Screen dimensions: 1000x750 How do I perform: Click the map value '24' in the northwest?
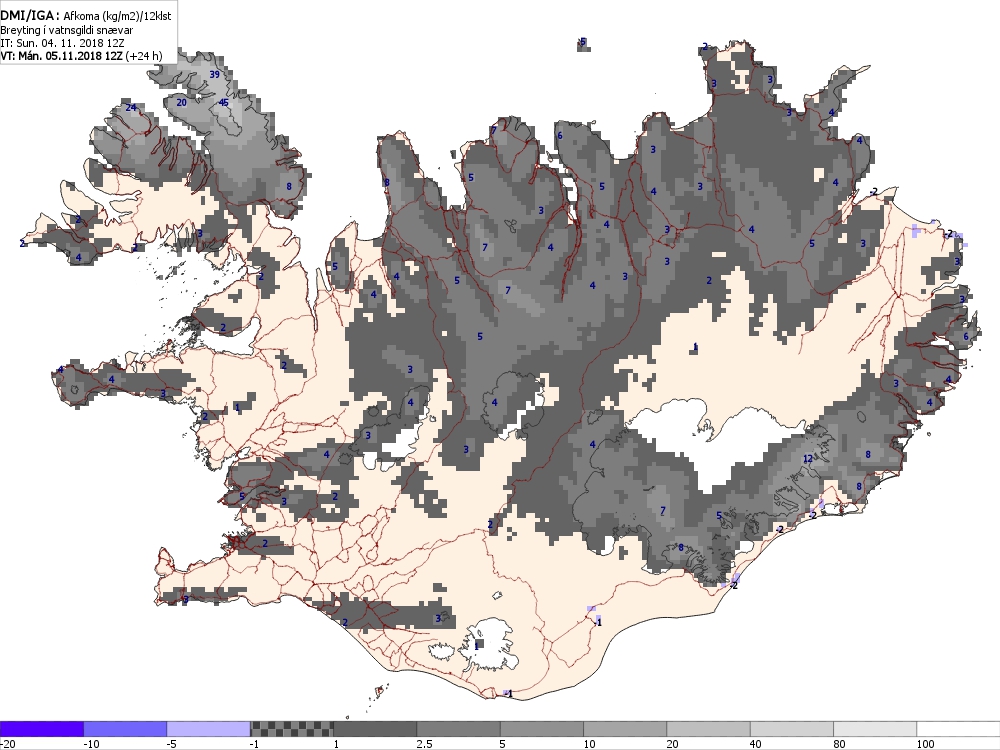131,107
